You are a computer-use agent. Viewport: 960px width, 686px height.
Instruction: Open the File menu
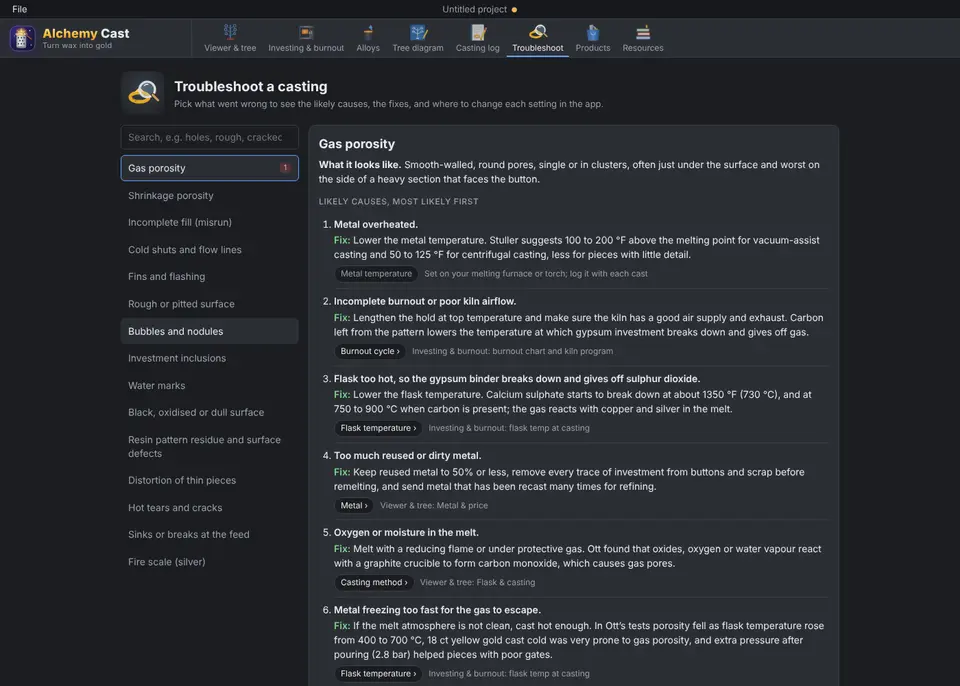click(x=20, y=9)
